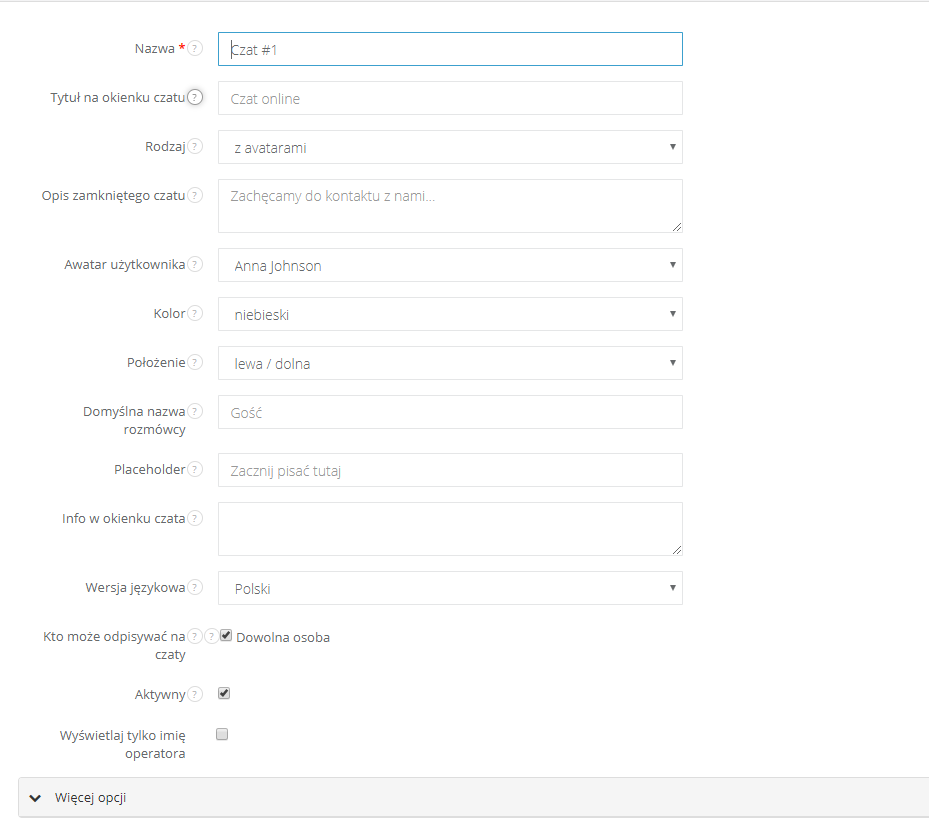
Task: Click the Placeholder input with Zacznij pisać tutaj
Action: (450, 470)
